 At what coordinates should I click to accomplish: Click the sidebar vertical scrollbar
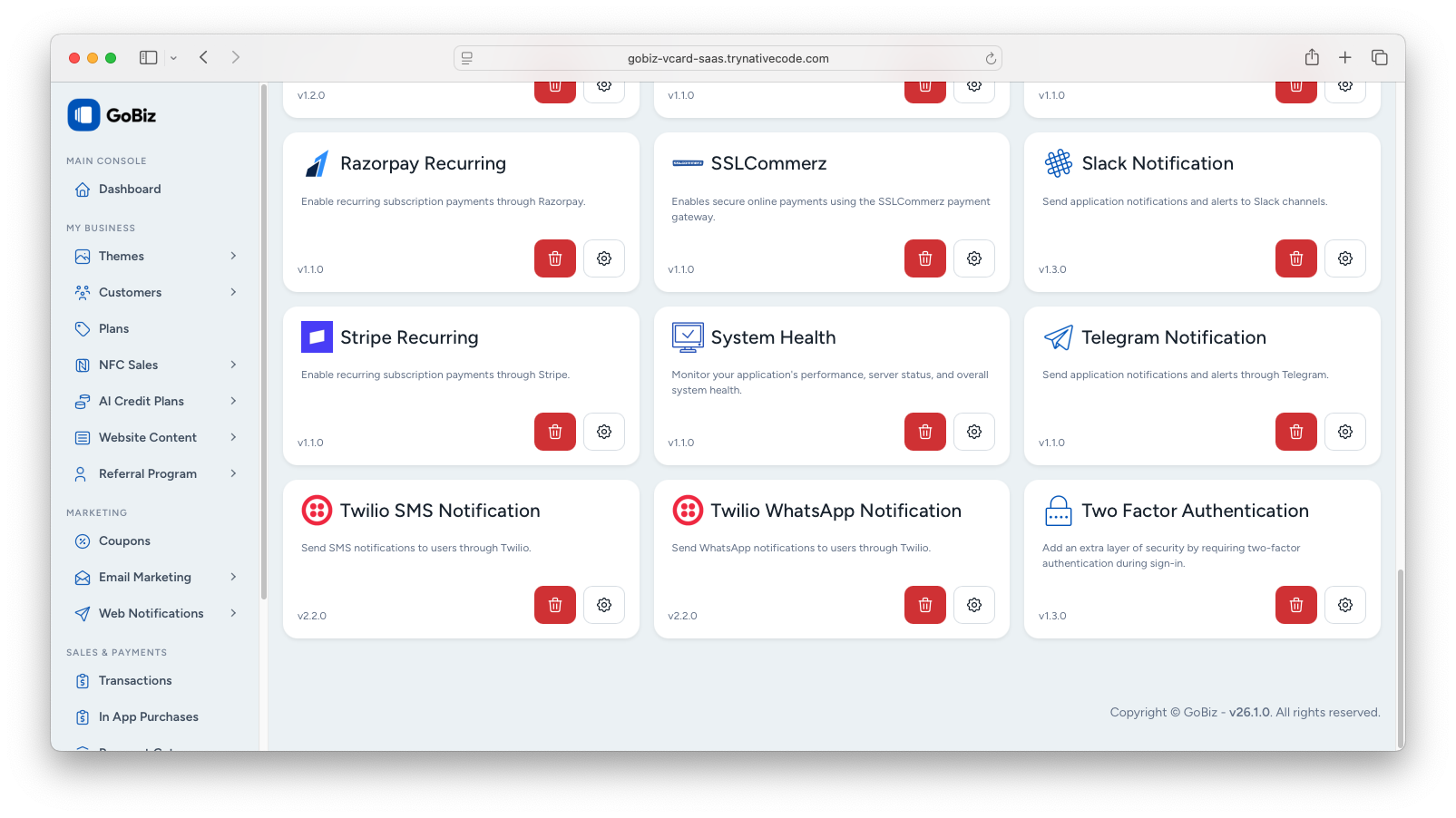[x=264, y=343]
